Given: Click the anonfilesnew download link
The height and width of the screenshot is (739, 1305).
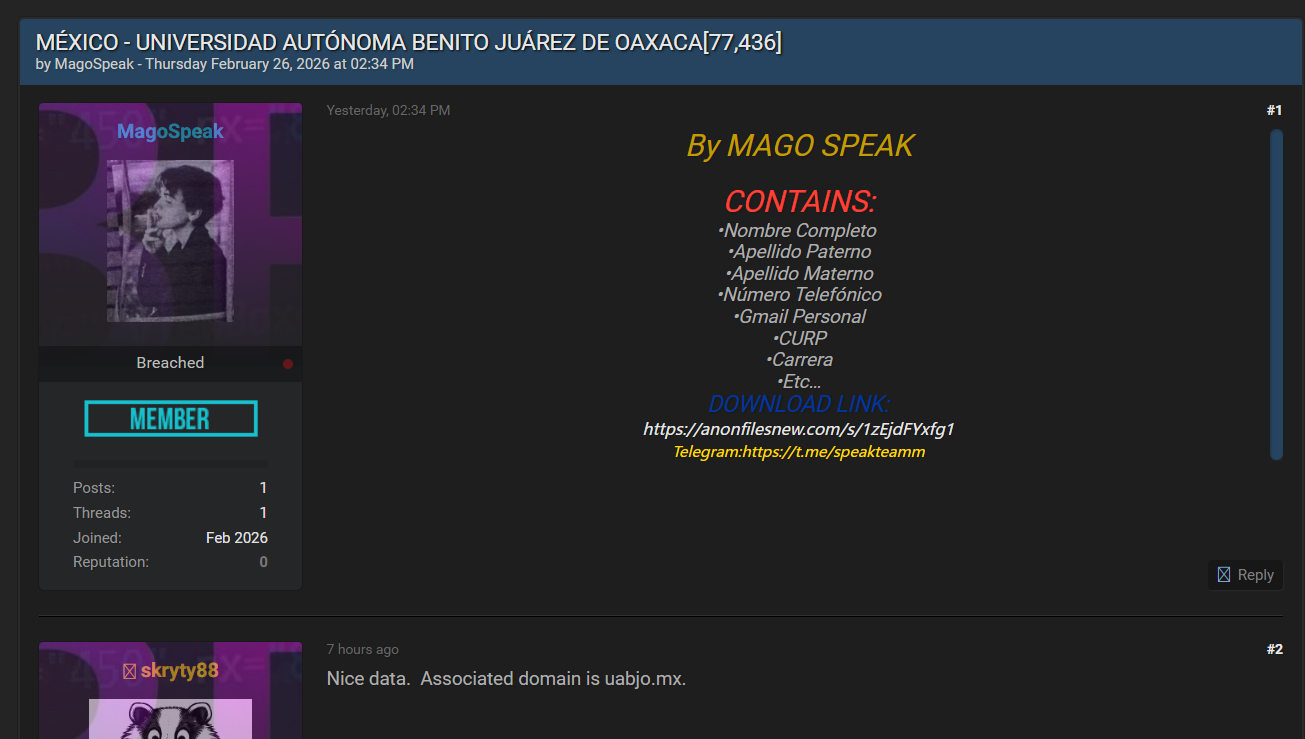Looking at the screenshot, I should pos(798,429).
